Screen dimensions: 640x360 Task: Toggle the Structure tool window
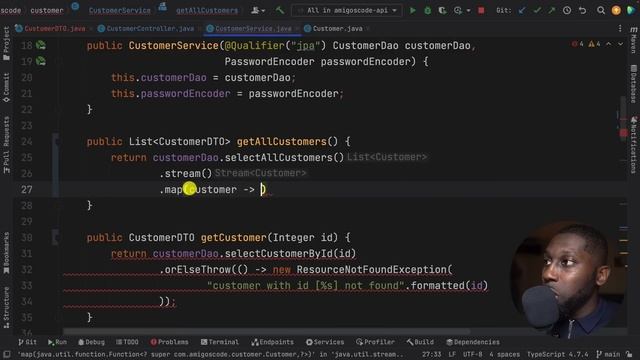tap(6, 307)
